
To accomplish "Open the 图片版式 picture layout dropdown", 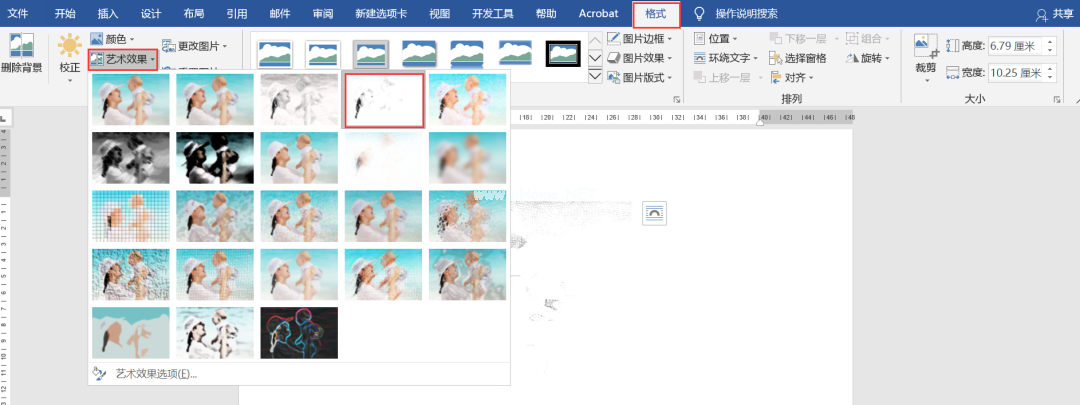I will [640, 78].
